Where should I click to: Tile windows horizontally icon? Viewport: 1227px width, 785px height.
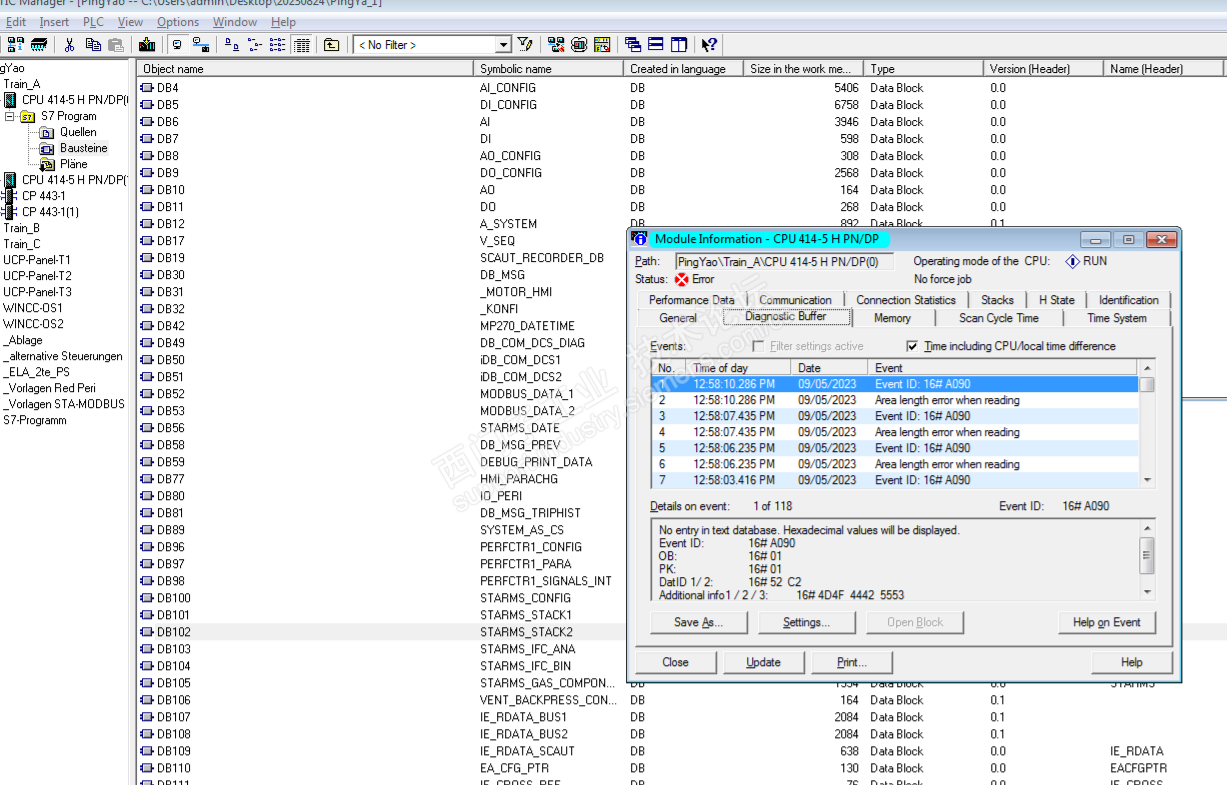pos(656,45)
